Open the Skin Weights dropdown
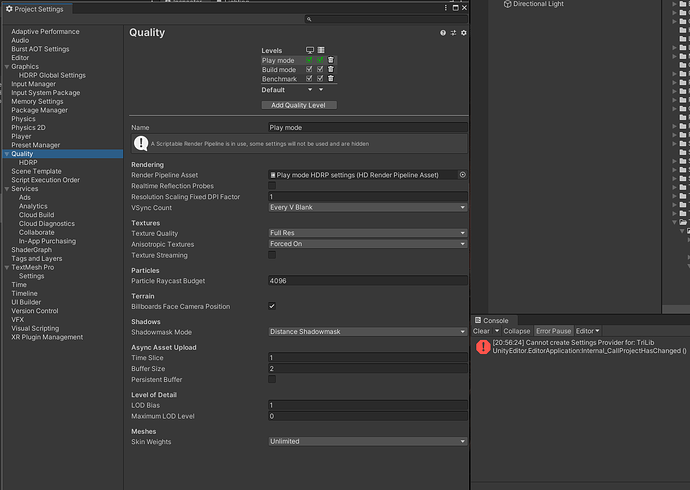The width and height of the screenshot is (690, 490). pyautogui.click(x=367, y=441)
